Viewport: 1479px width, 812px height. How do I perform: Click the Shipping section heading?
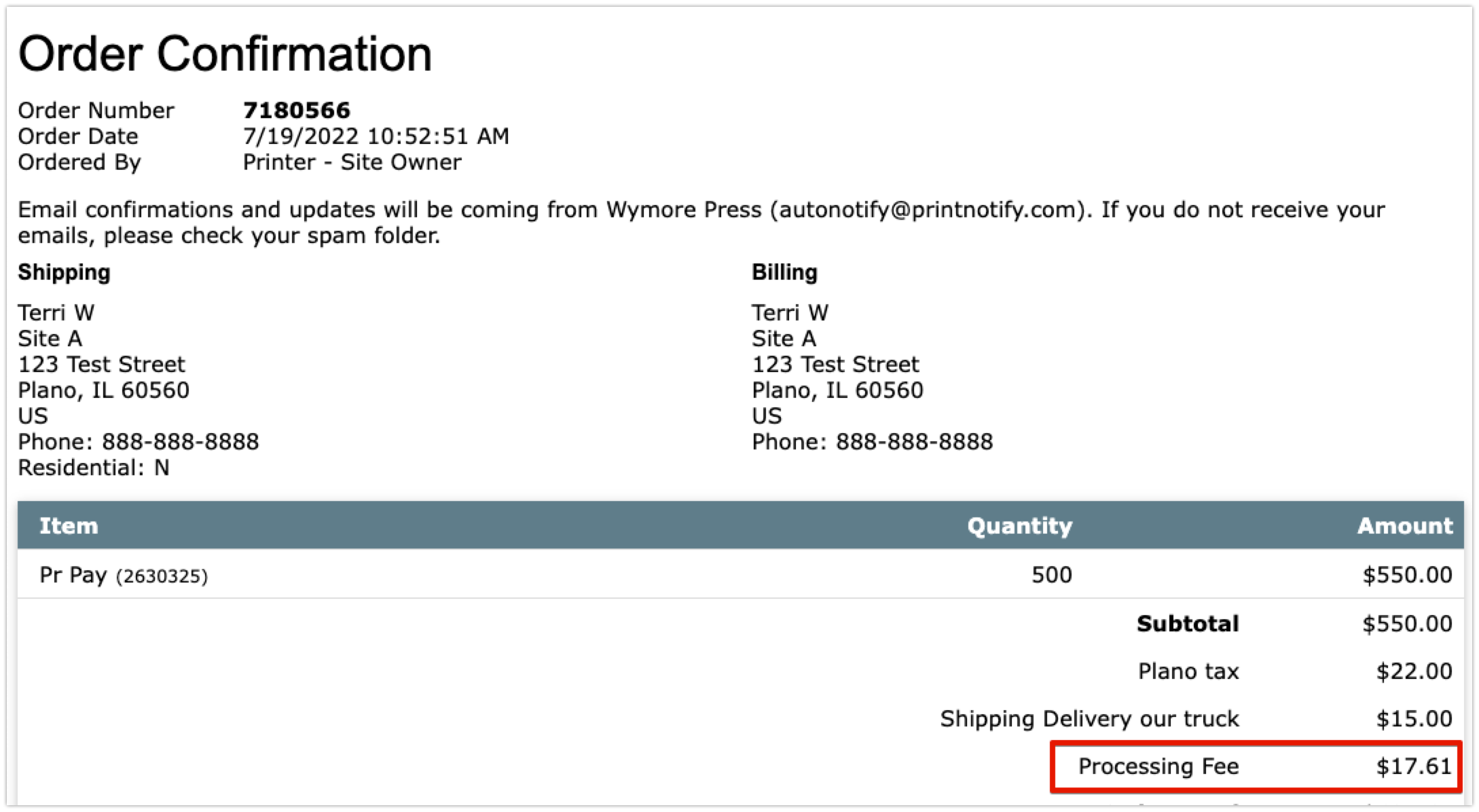pyautogui.click(x=64, y=272)
